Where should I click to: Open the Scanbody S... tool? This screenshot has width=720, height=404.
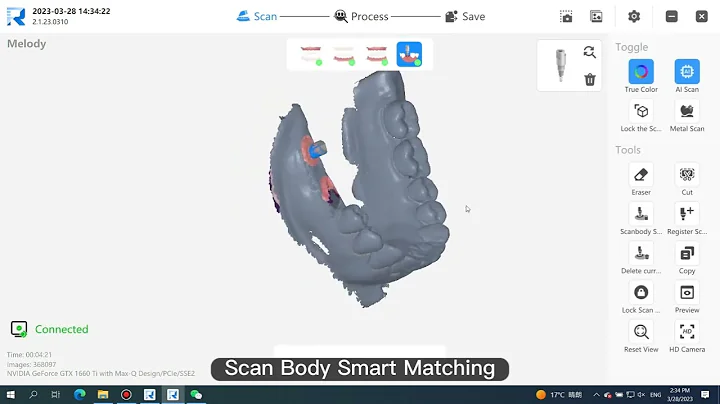click(641, 214)
